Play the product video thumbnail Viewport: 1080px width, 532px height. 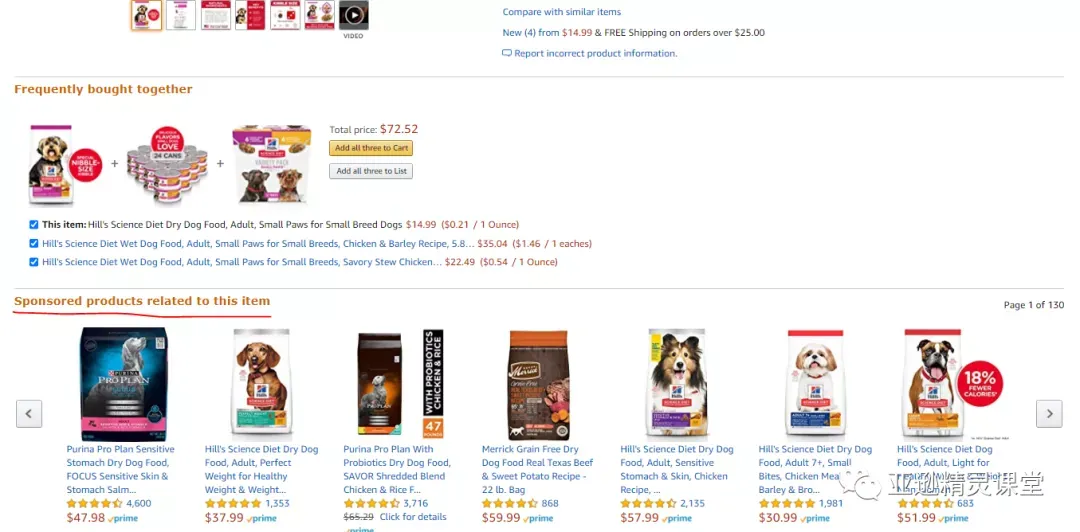[x=353, y=15]
